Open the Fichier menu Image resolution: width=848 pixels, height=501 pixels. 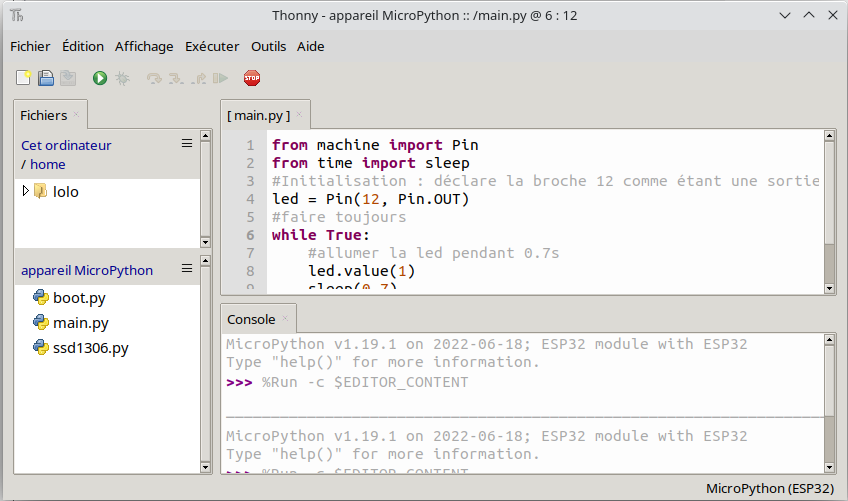coord(30,47)
